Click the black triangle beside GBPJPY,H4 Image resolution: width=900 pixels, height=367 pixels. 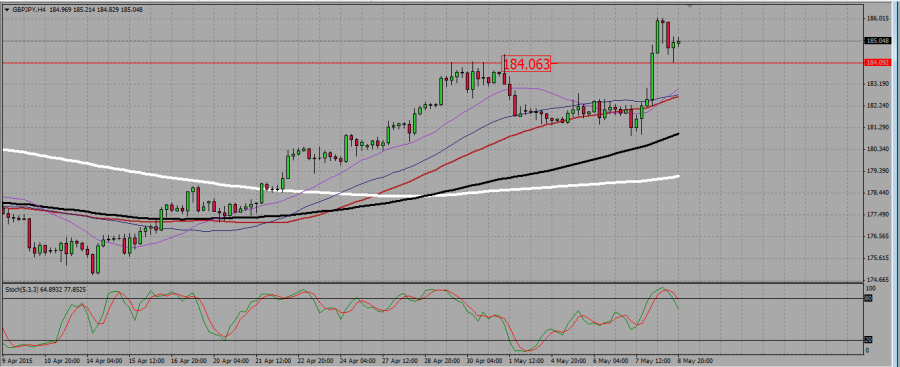coord(7,10)
